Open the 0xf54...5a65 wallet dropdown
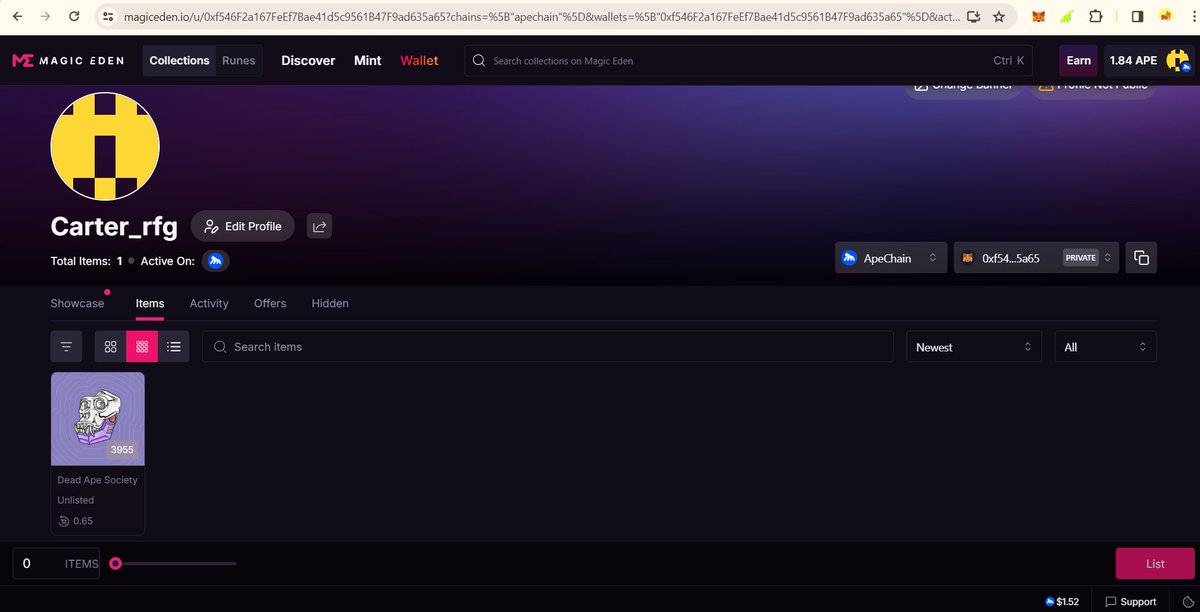This screenshot has height=612, width=1200. pos(1036,258)
